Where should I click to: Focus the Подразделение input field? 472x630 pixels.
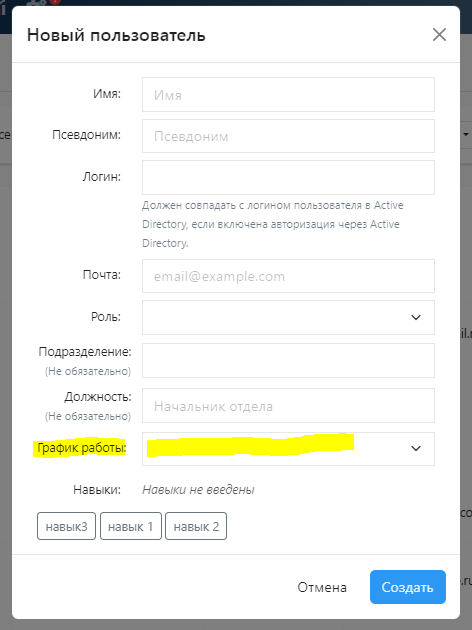288,360
